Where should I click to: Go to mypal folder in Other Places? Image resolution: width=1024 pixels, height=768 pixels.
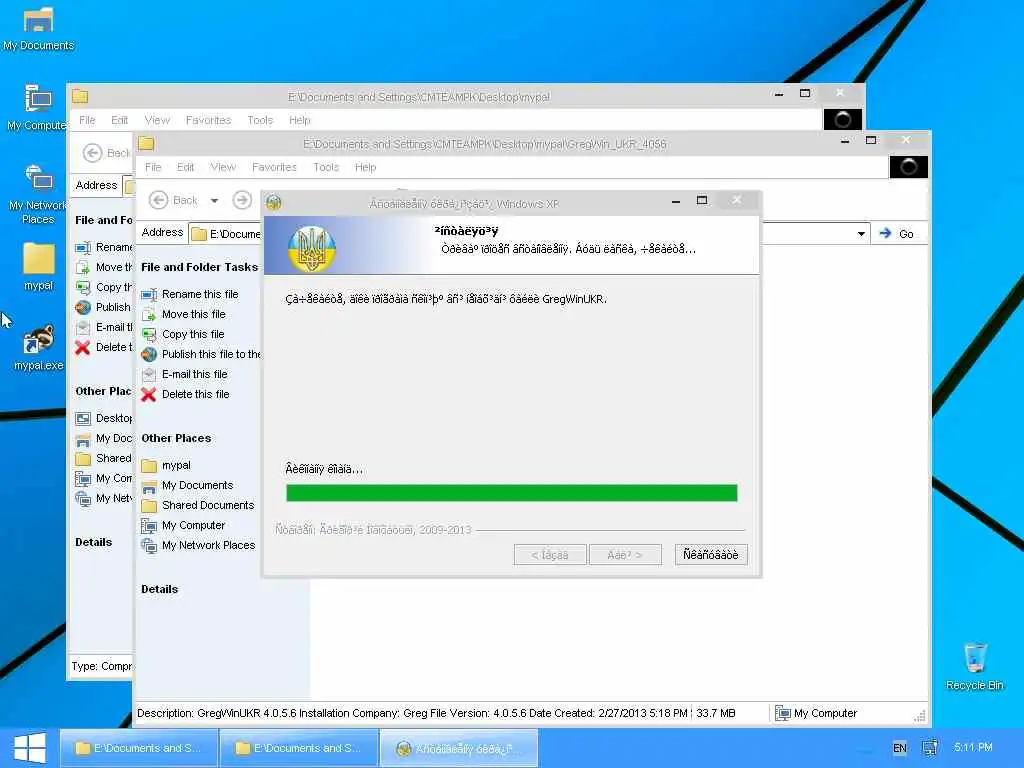[176, 466]
